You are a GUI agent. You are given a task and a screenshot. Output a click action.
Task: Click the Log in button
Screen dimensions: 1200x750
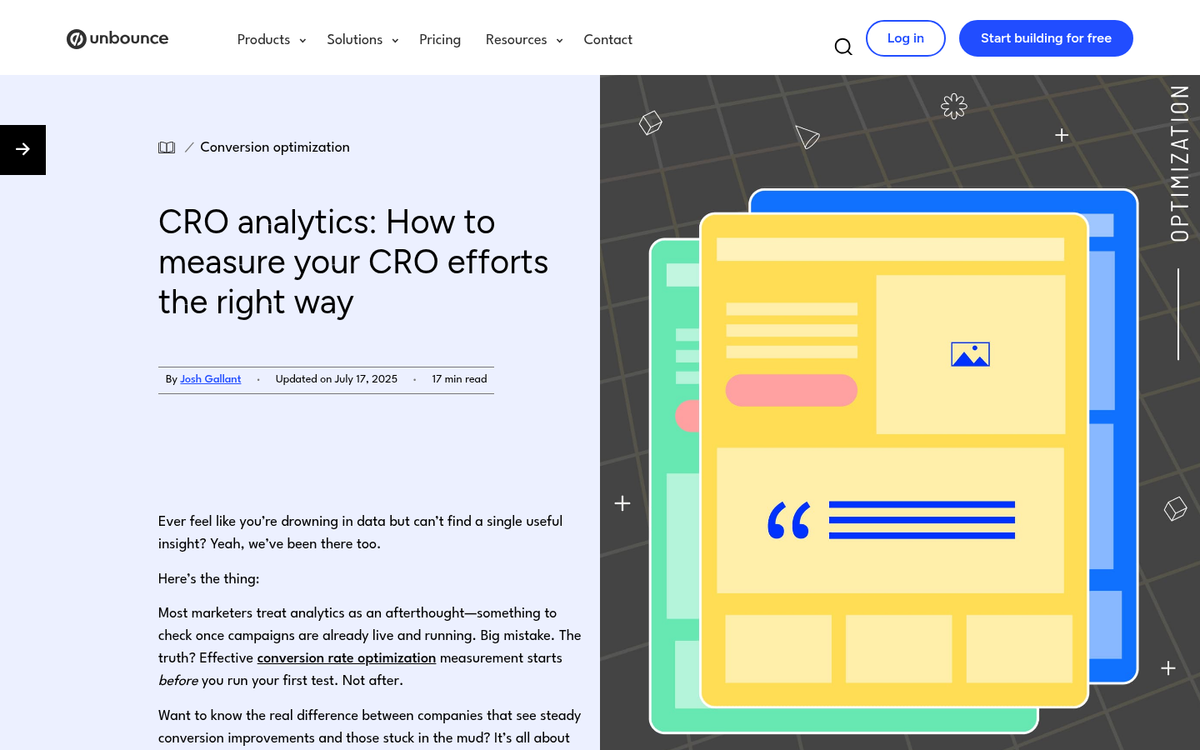pos(905,38)
